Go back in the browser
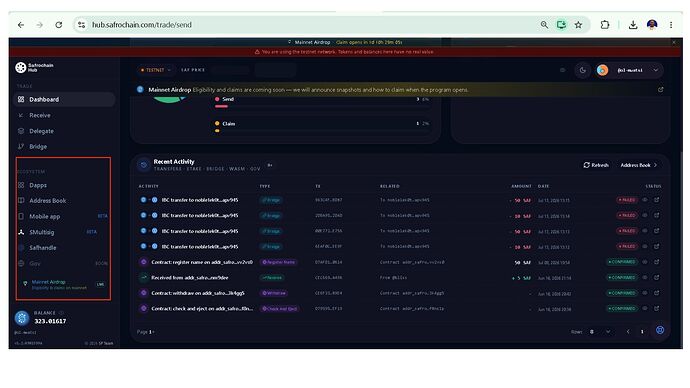Screen dimensions: 690x388 point(21,25)
